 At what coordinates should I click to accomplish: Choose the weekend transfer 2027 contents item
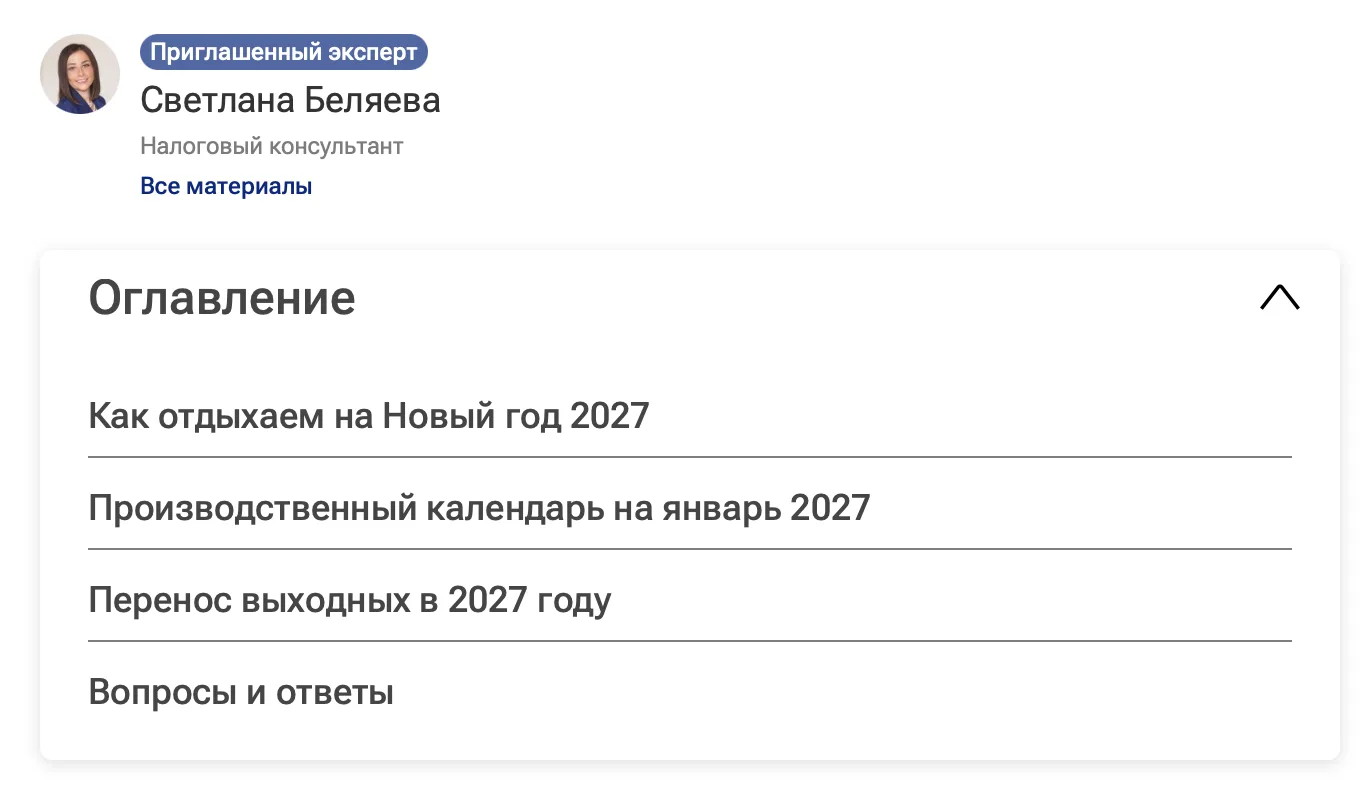coord(350,600)
